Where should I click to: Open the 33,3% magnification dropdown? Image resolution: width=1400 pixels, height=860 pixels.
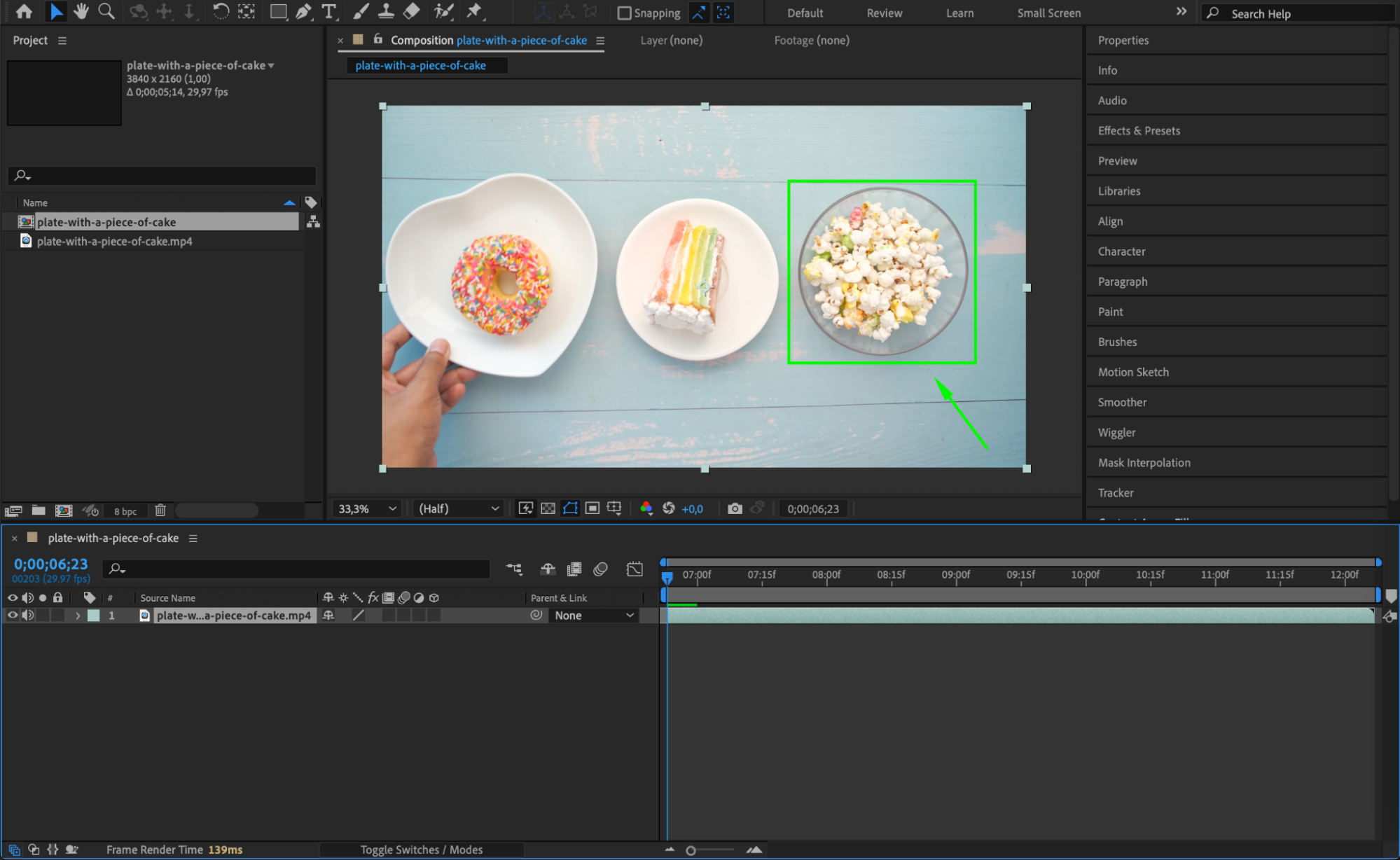368,508
